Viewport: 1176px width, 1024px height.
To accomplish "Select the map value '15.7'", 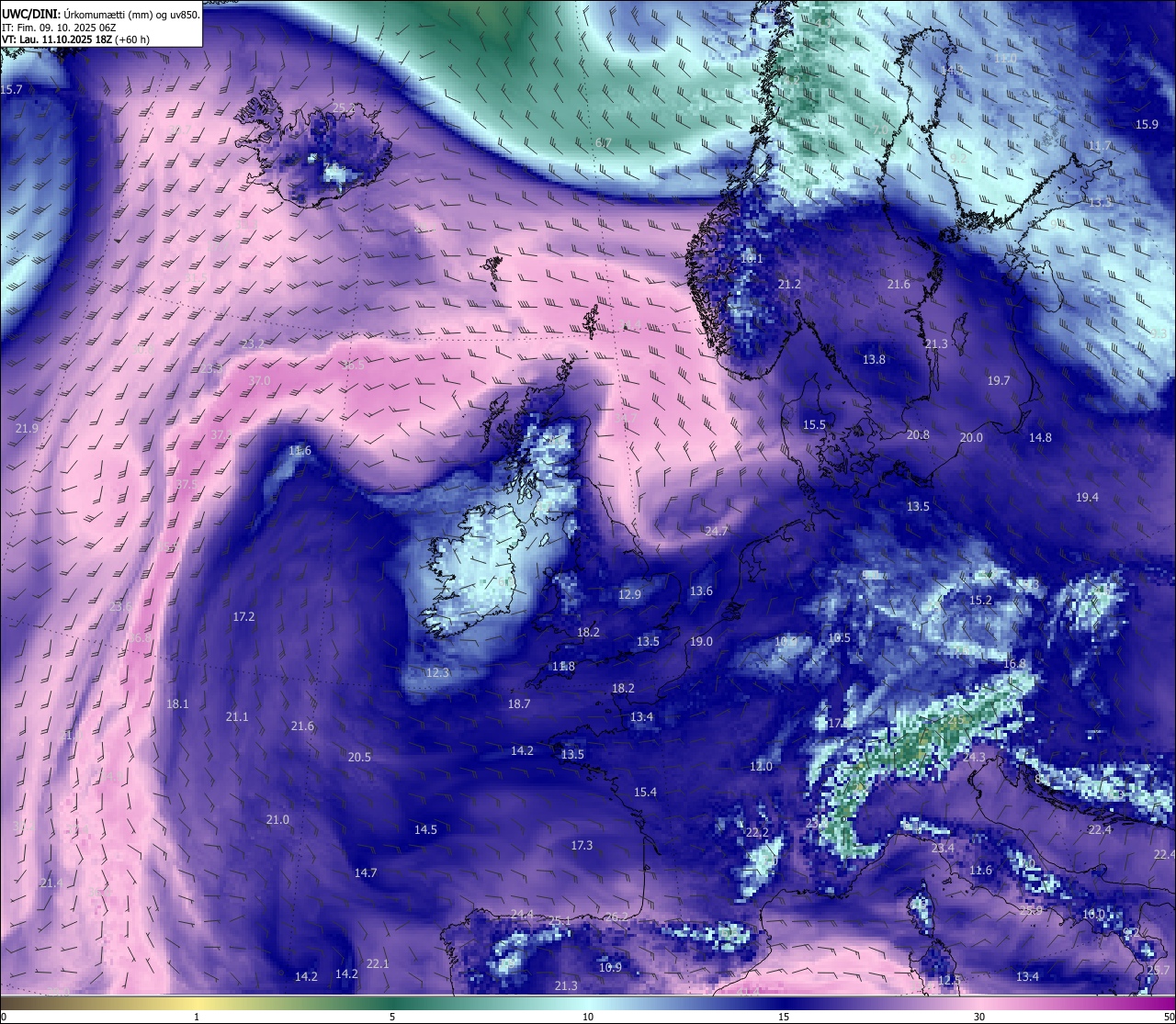I will pyautogui.click(x=11, y=90).
